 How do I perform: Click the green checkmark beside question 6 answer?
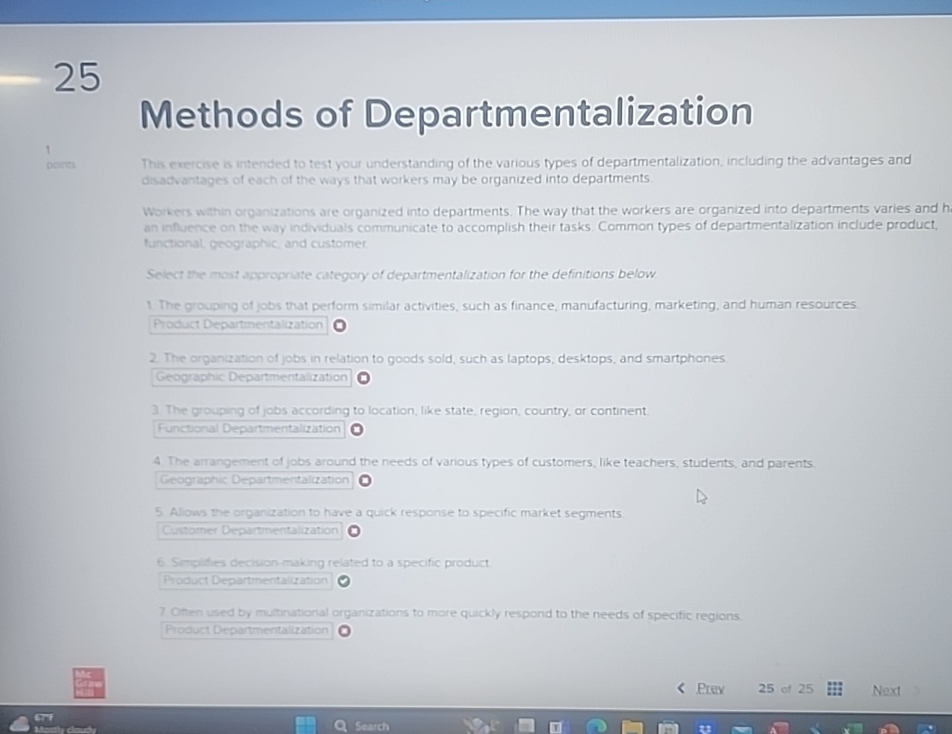pos(344,580)
